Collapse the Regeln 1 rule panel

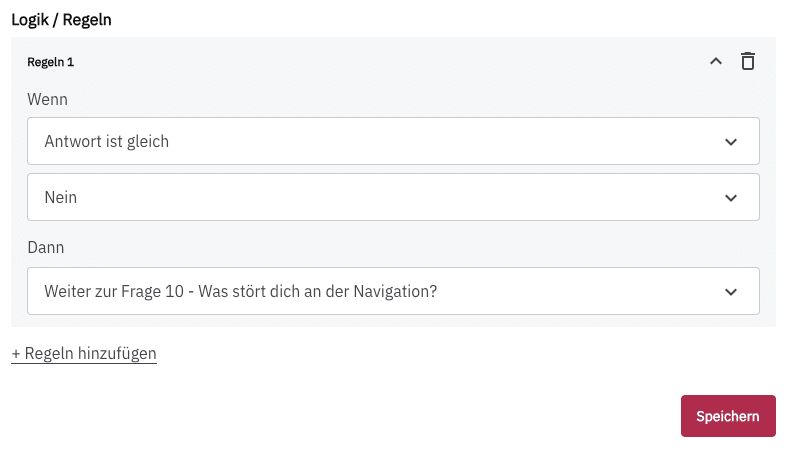(715, 62)
